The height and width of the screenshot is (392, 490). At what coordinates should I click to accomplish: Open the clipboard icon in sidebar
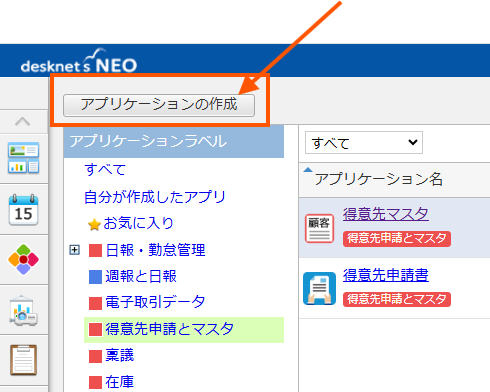coord(23,360)
